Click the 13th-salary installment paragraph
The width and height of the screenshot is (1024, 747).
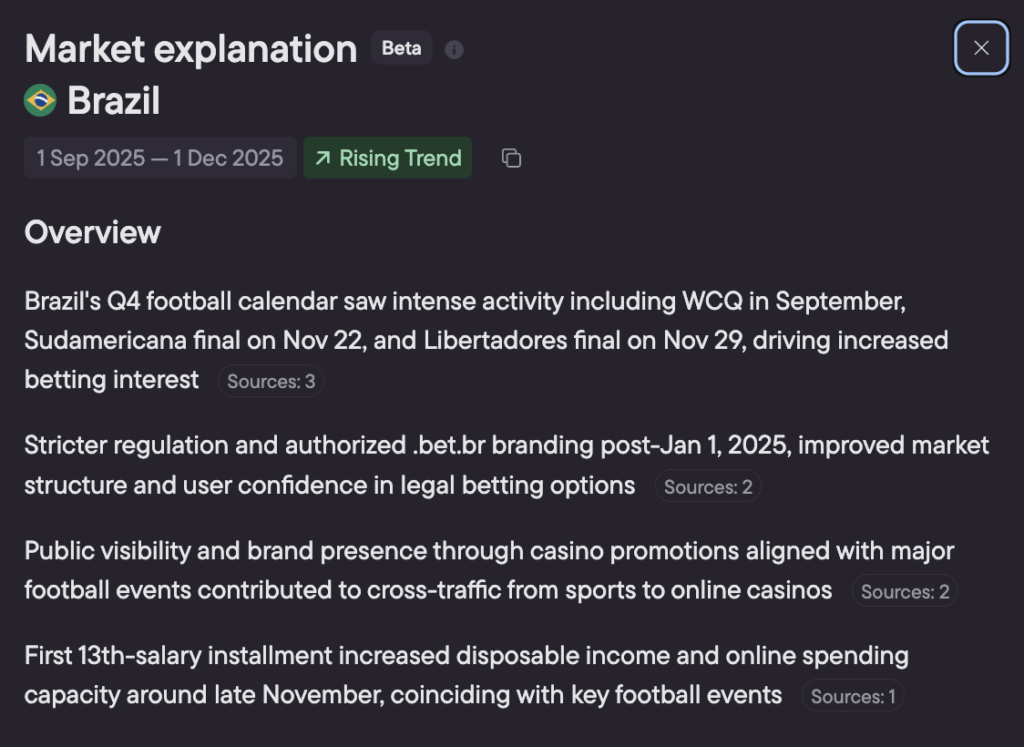click(x=466, y=656)
